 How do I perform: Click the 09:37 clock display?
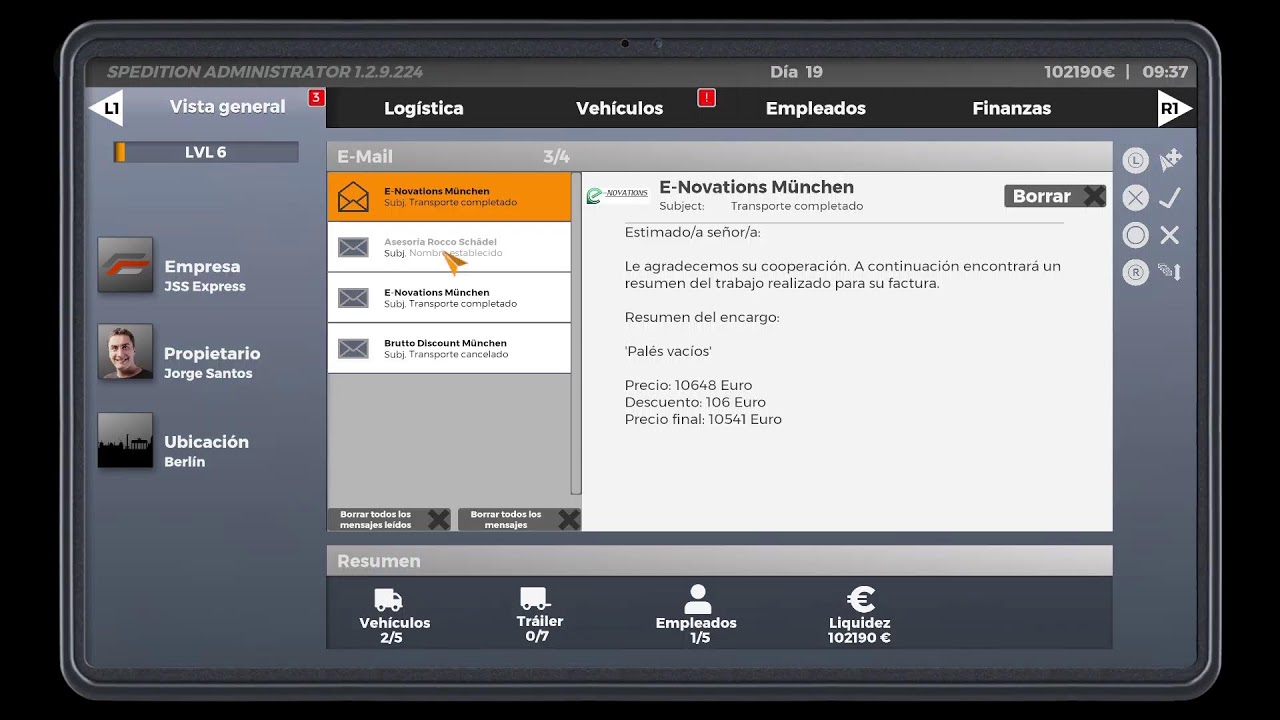(x=1165, y=72)
